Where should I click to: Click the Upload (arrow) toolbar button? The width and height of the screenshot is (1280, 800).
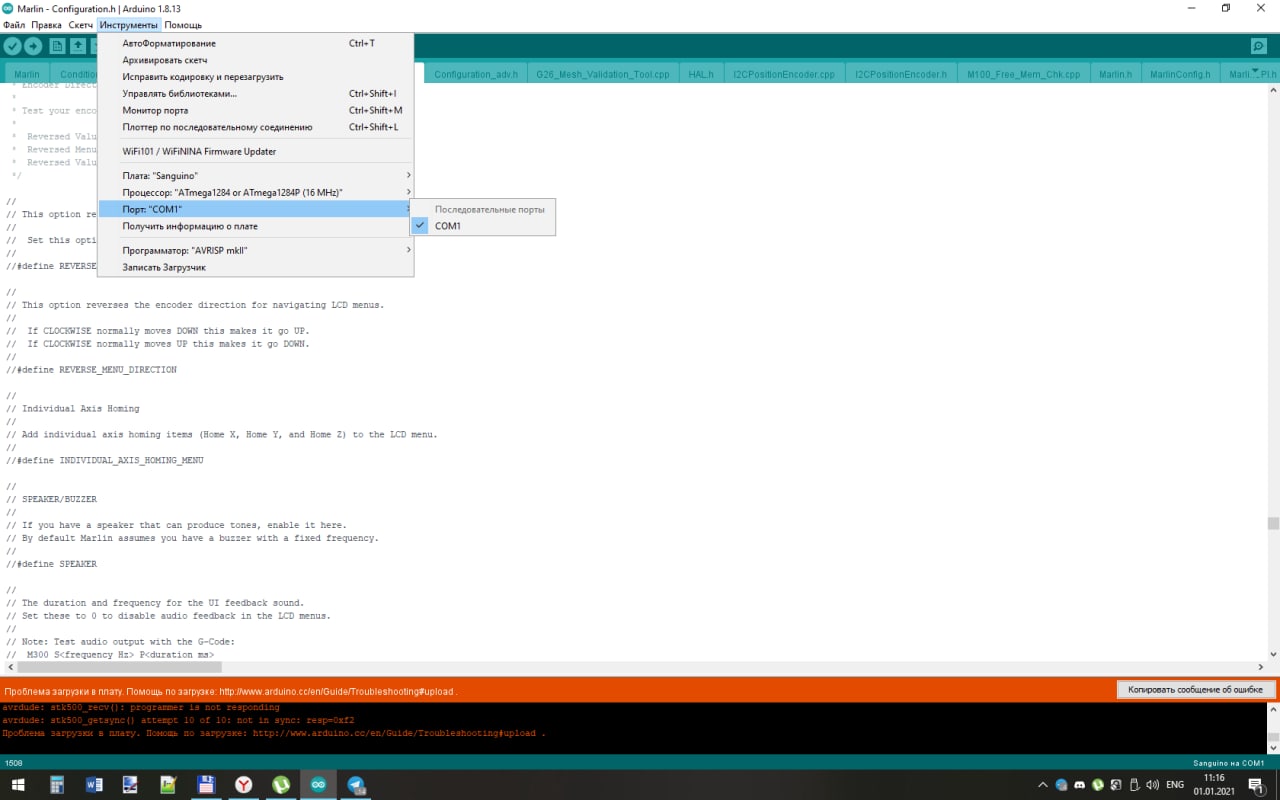34,46
